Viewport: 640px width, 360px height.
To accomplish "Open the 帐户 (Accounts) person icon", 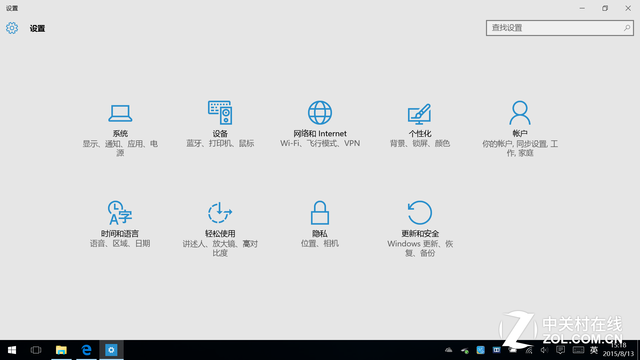I will coord(520,113).
